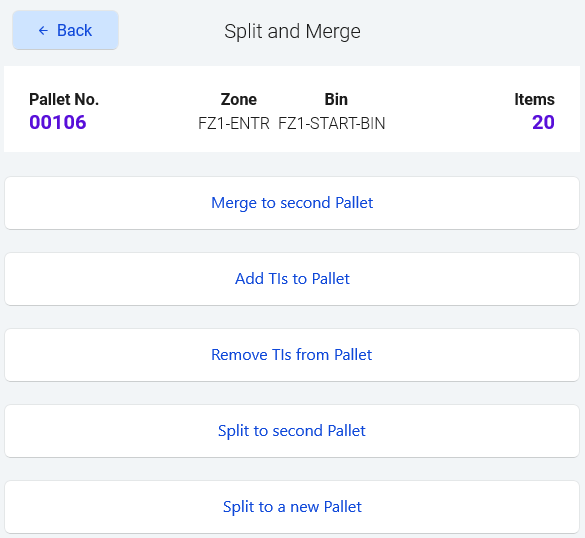Click the word Remove in third option
Viewport: 585px width, 538px height.
coord(239,354)
